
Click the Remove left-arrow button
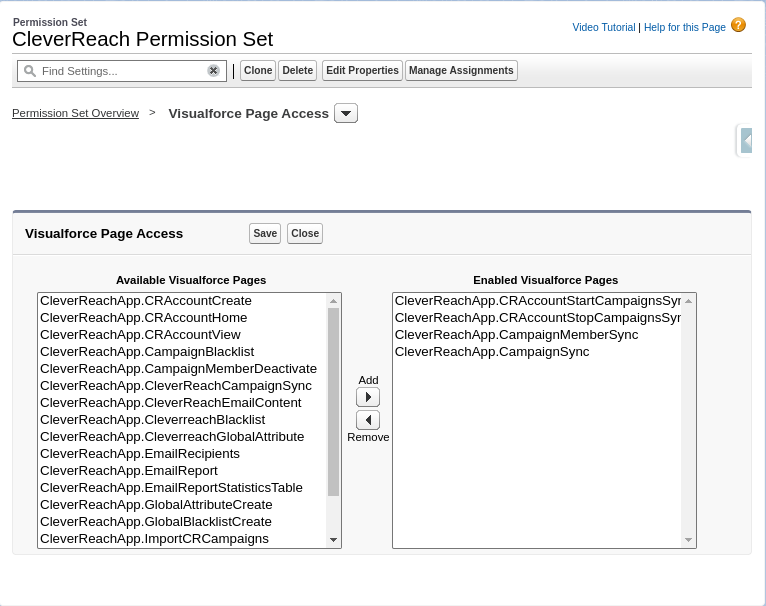tap(368, 420)
